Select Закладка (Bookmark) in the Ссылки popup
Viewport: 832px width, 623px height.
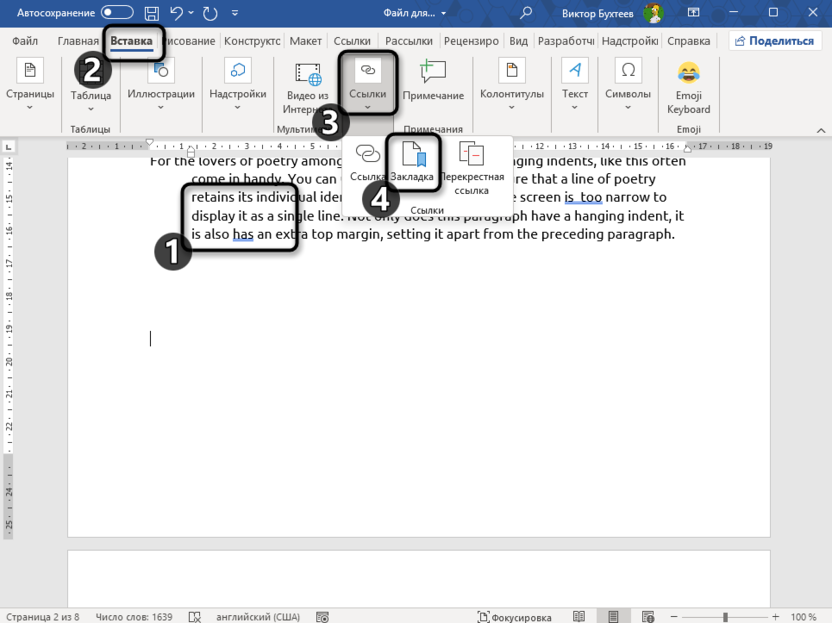[x=412, y=162]
